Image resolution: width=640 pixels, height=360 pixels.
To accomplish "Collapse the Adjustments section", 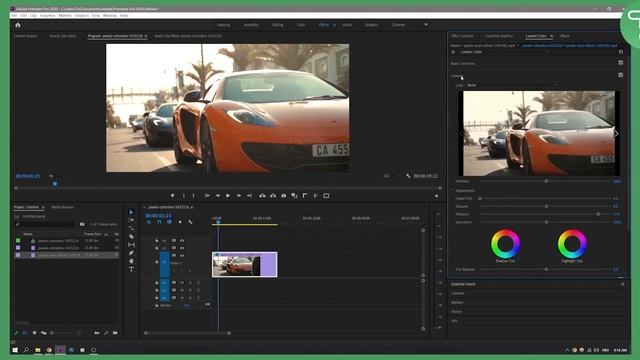I will [453, 191].
